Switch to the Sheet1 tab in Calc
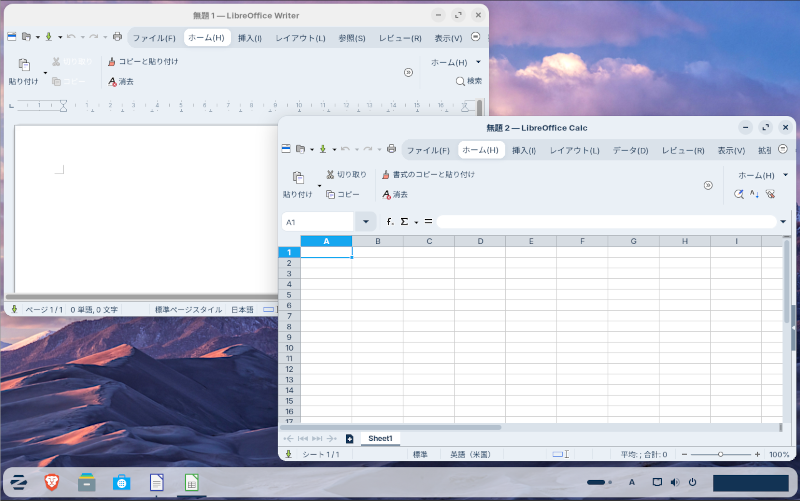This screenshot has height=501, width=800. point(380,438)
